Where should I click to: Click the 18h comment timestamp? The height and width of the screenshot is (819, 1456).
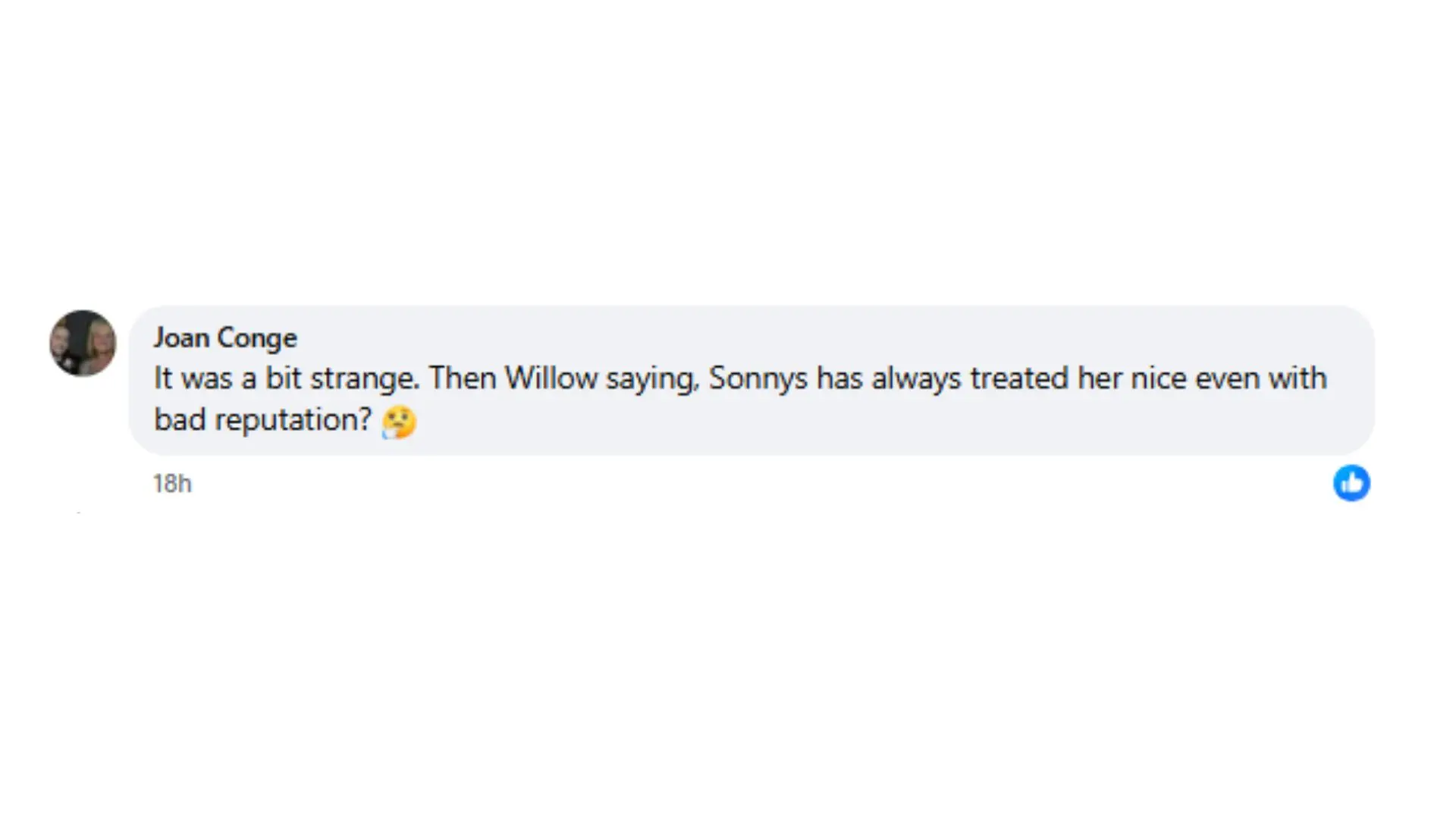(172, 484)
